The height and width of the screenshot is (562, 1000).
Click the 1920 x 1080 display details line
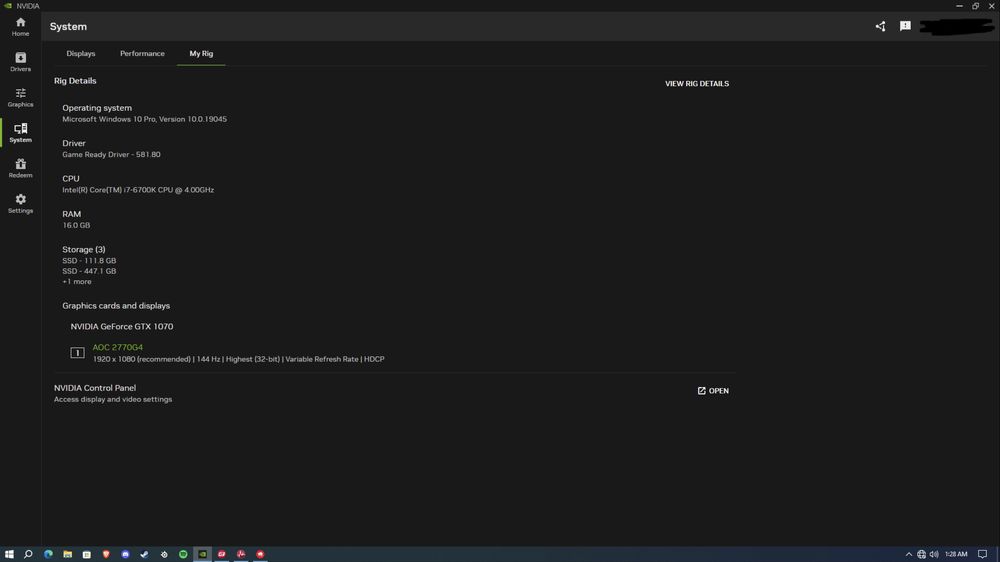(x=239, y=359)
